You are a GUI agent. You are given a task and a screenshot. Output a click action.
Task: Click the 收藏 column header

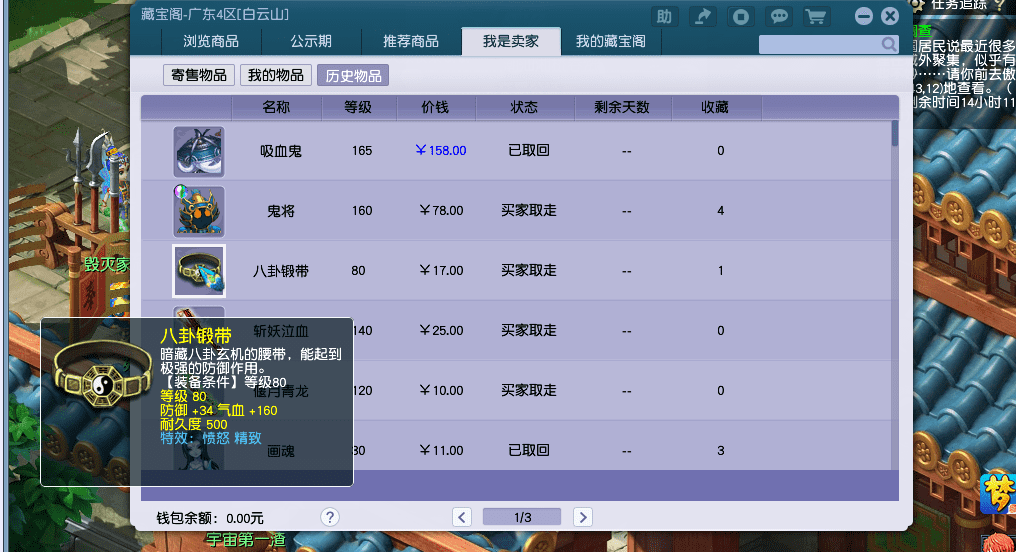(715, 108)
